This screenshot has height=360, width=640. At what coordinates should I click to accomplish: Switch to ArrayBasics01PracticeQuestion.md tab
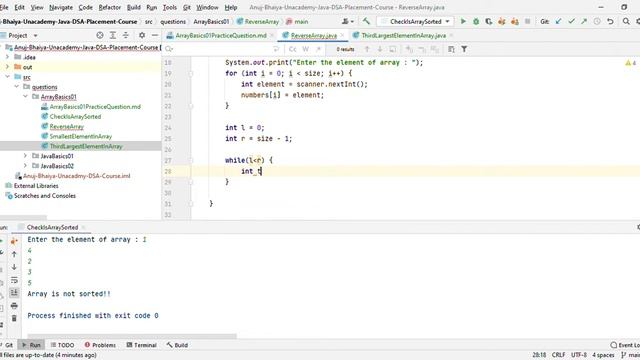pyautogui.click(x=221, y=36)
